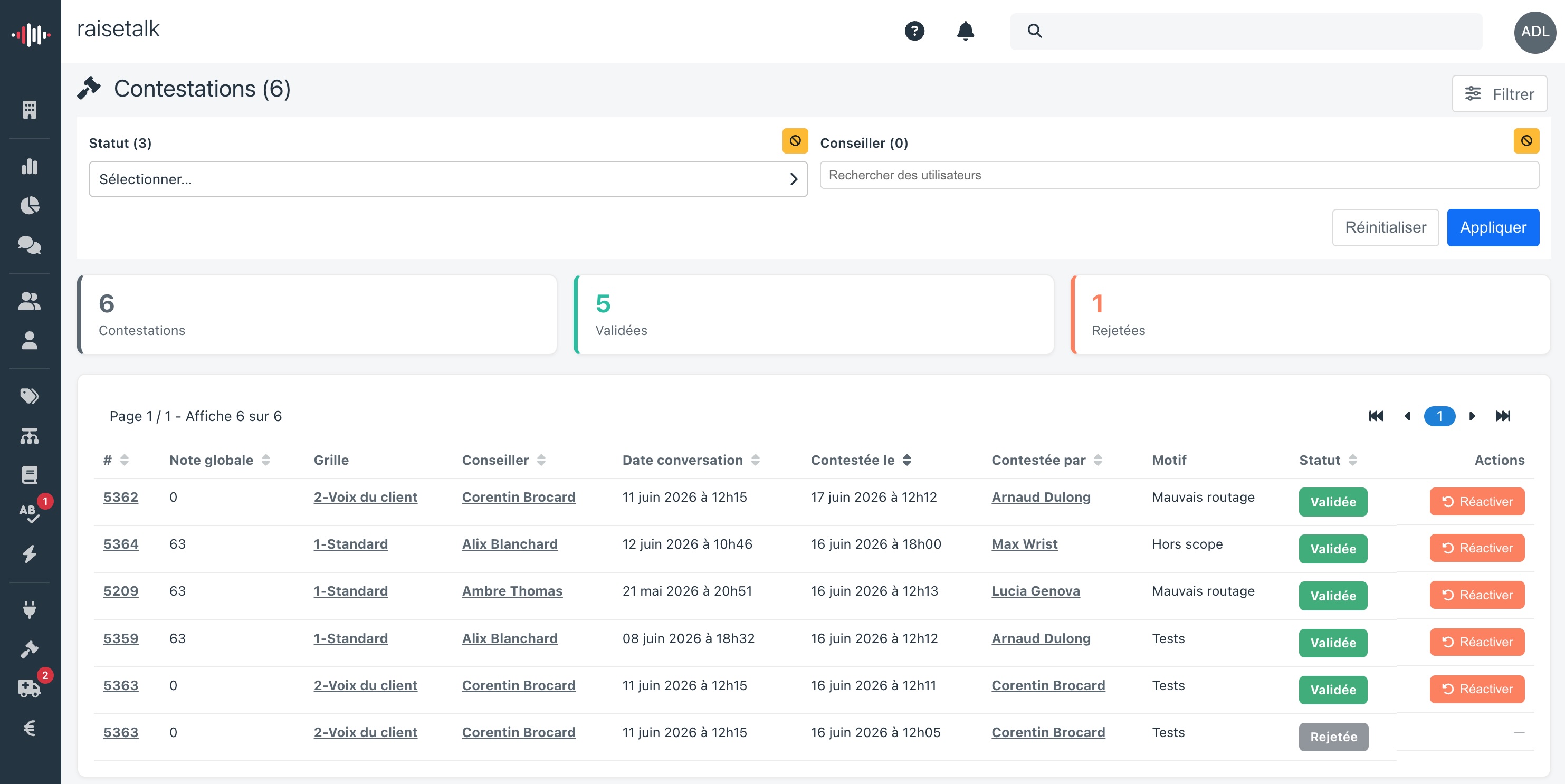Open the truck icon with badge 2
The height and width of the screenshot is (784, 1565).
(29, 688)
